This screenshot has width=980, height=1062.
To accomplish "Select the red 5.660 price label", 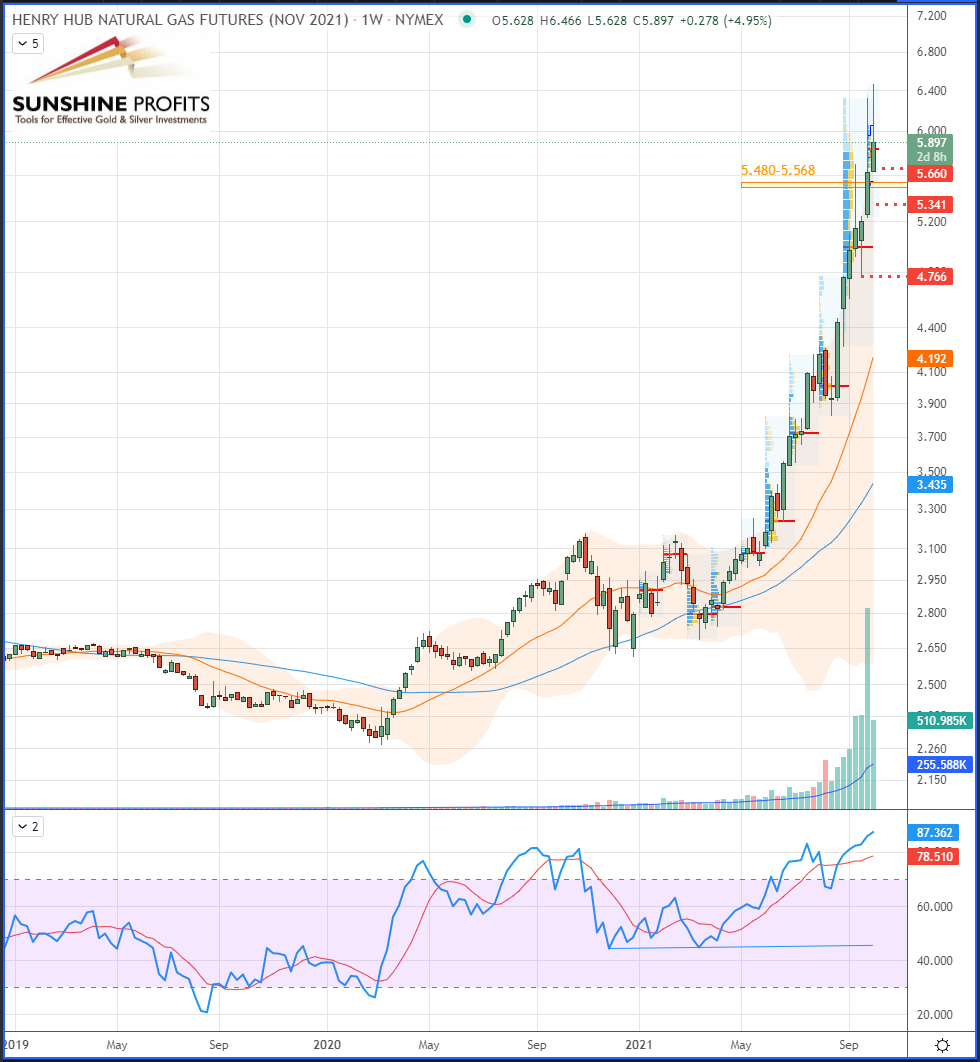I will [931, 174].
